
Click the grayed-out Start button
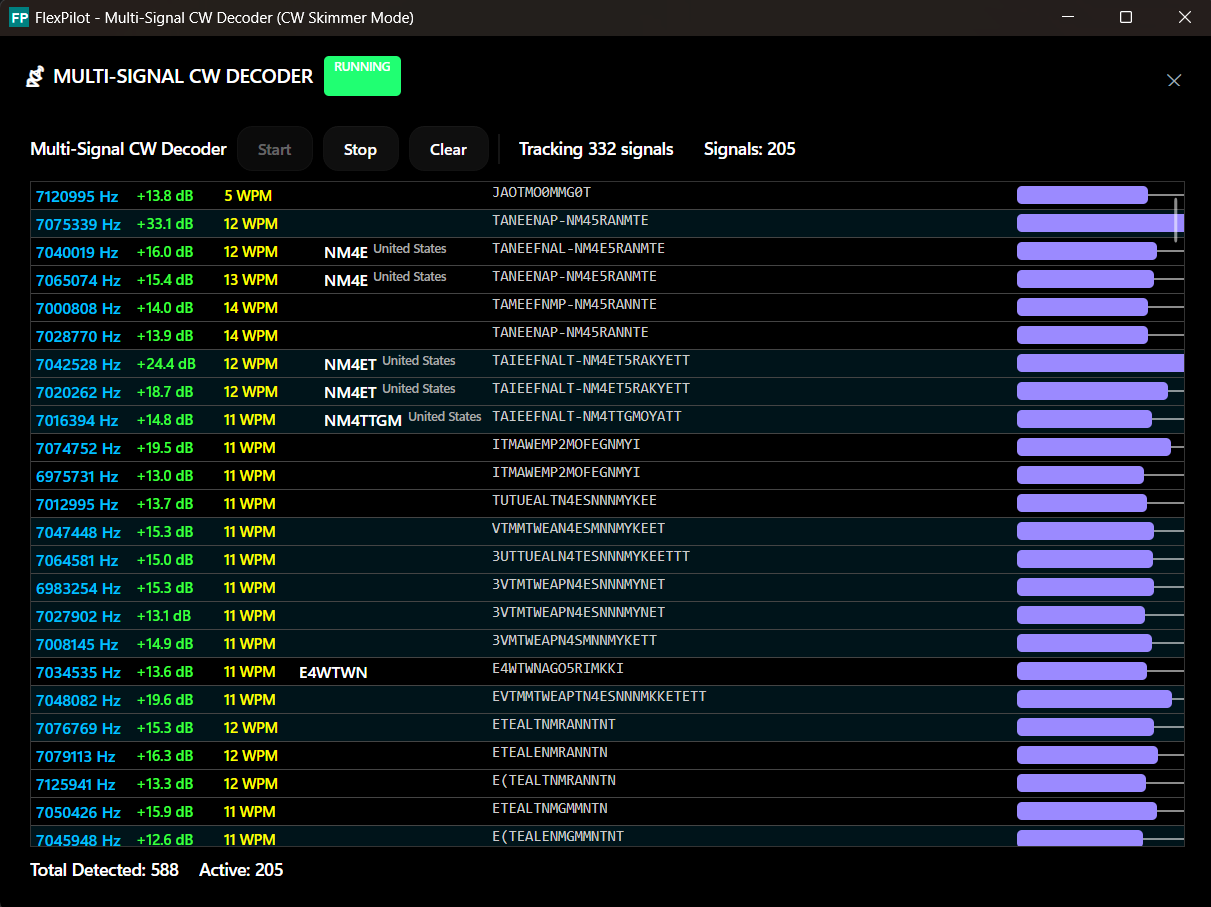pyautogui.click(x=274, y=149)
